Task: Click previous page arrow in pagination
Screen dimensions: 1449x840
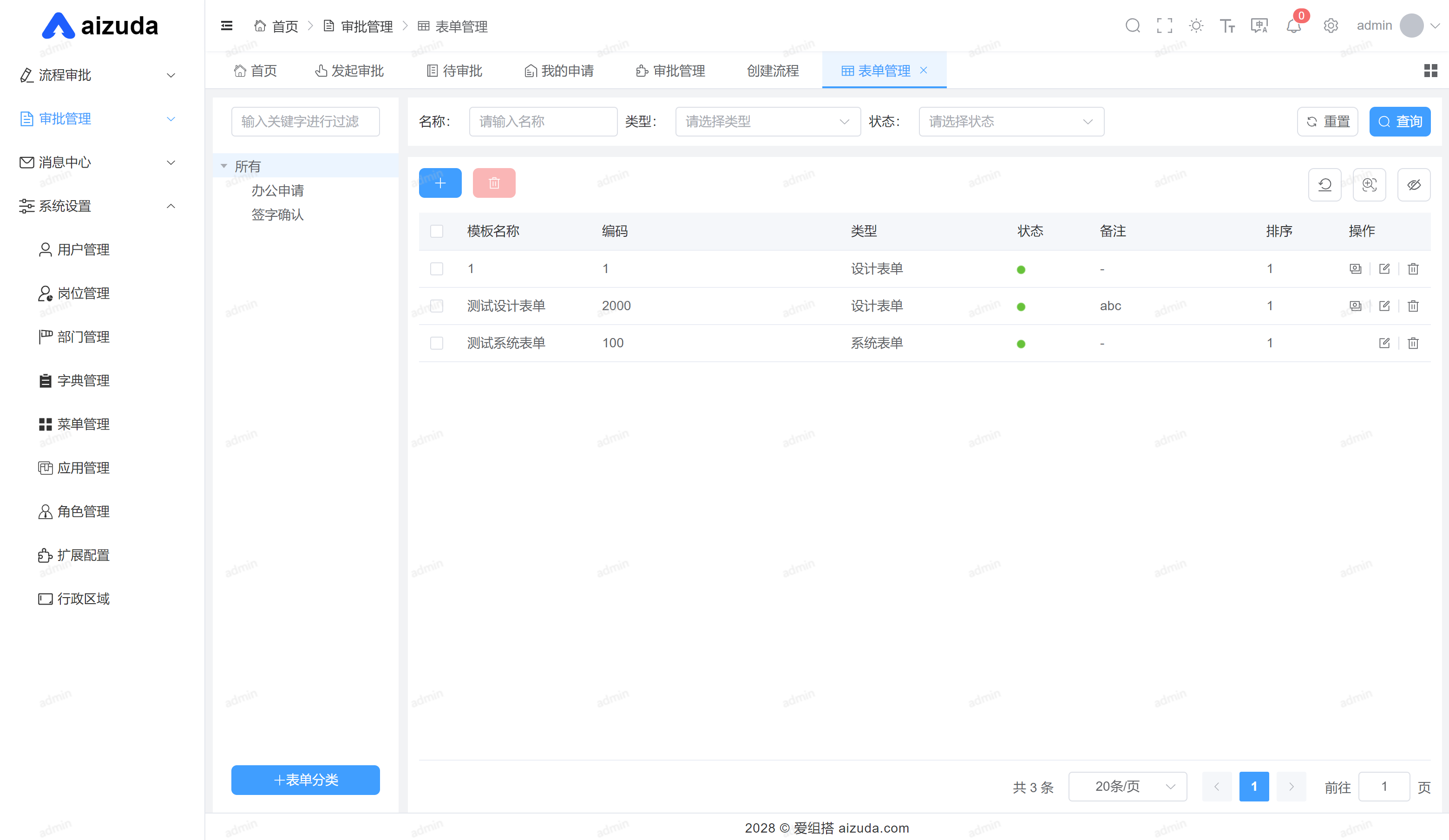Action: (1217, 786)
